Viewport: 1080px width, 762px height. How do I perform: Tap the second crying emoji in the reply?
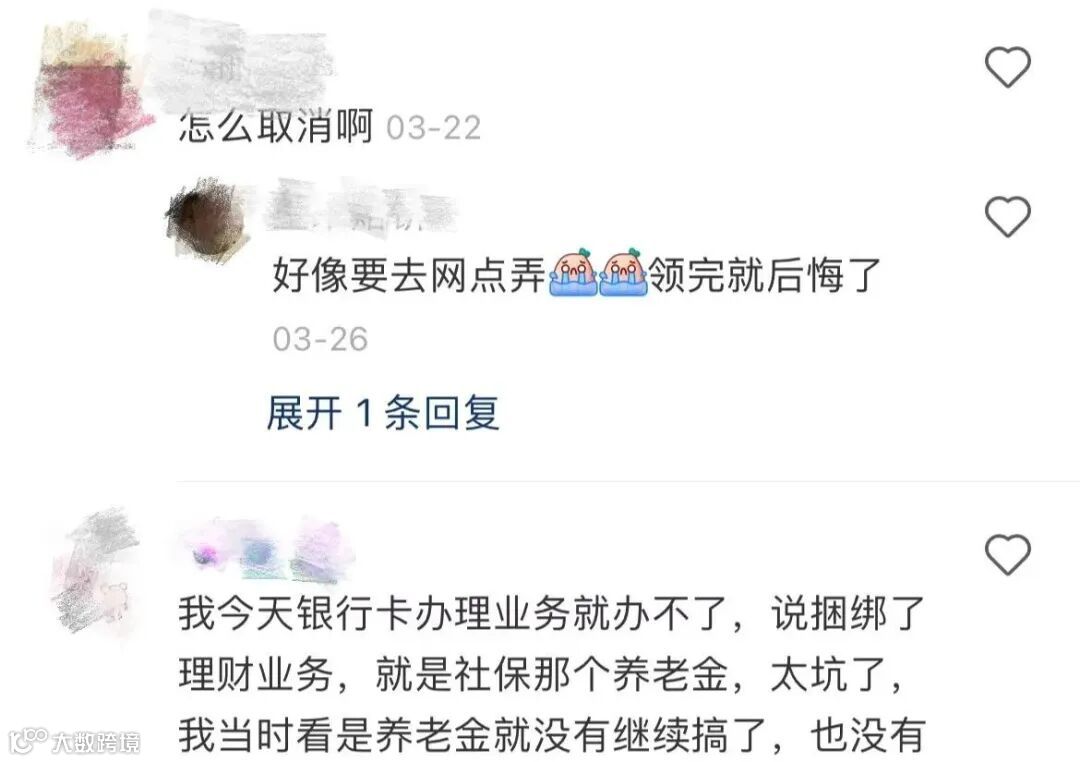(623, 273)
